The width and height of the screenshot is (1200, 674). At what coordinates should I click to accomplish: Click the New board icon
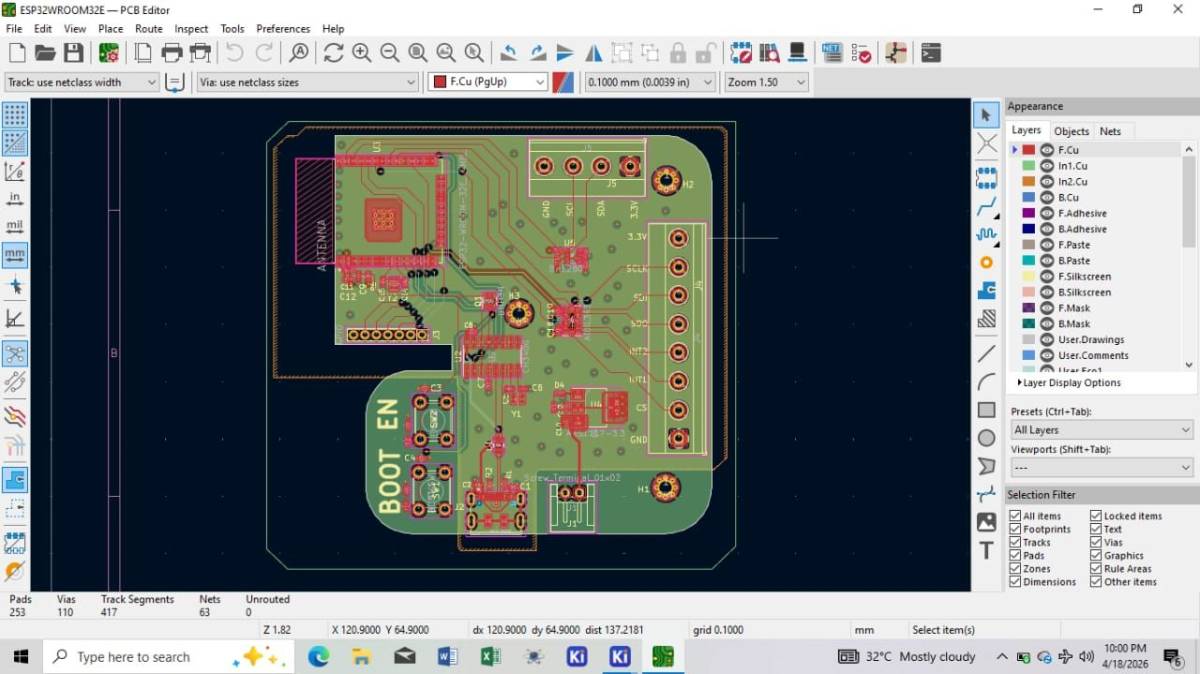[x=15, y=52]
